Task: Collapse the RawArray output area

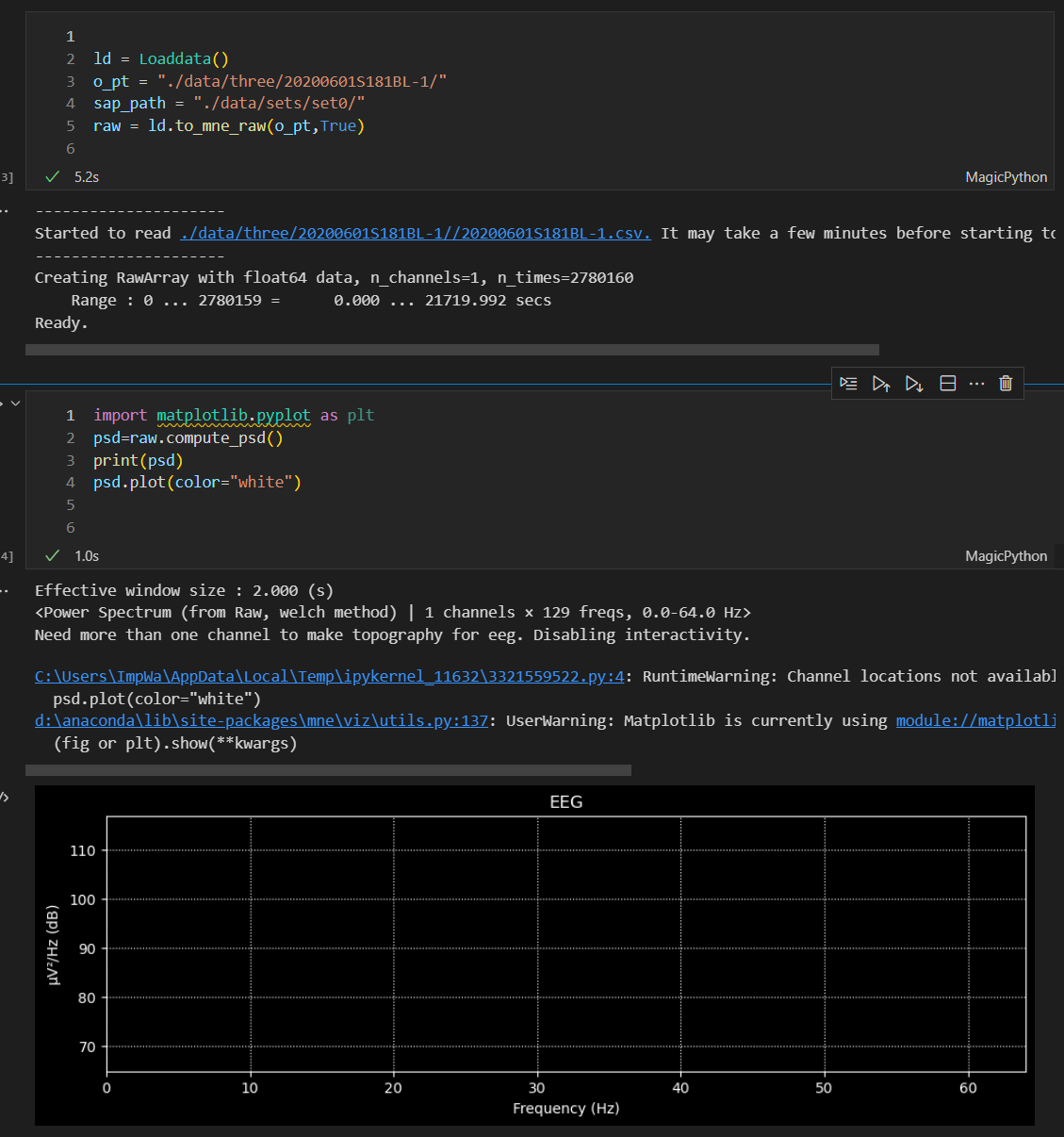Action: 5,209
